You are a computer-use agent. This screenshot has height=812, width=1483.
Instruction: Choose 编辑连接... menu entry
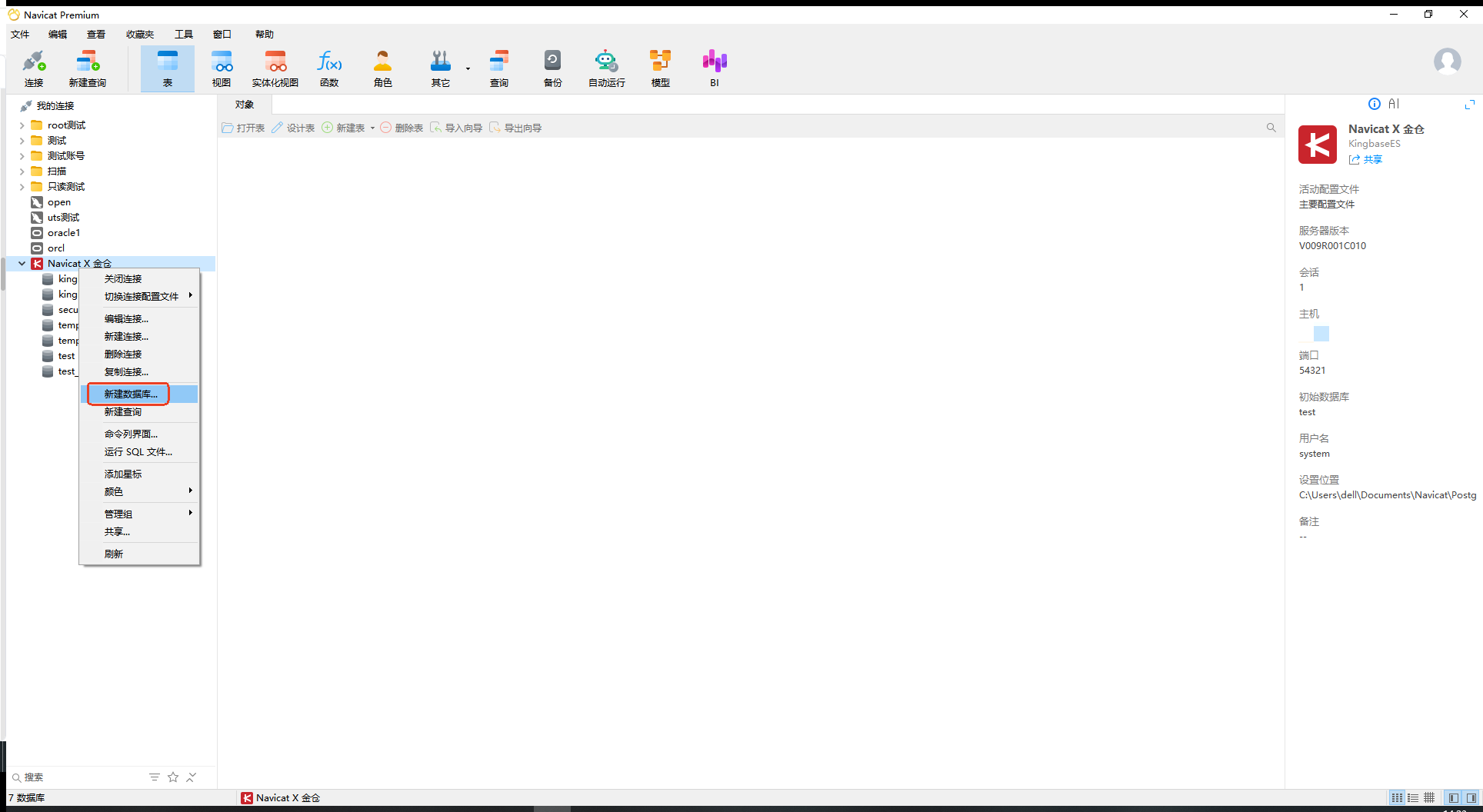pos(139,318)
